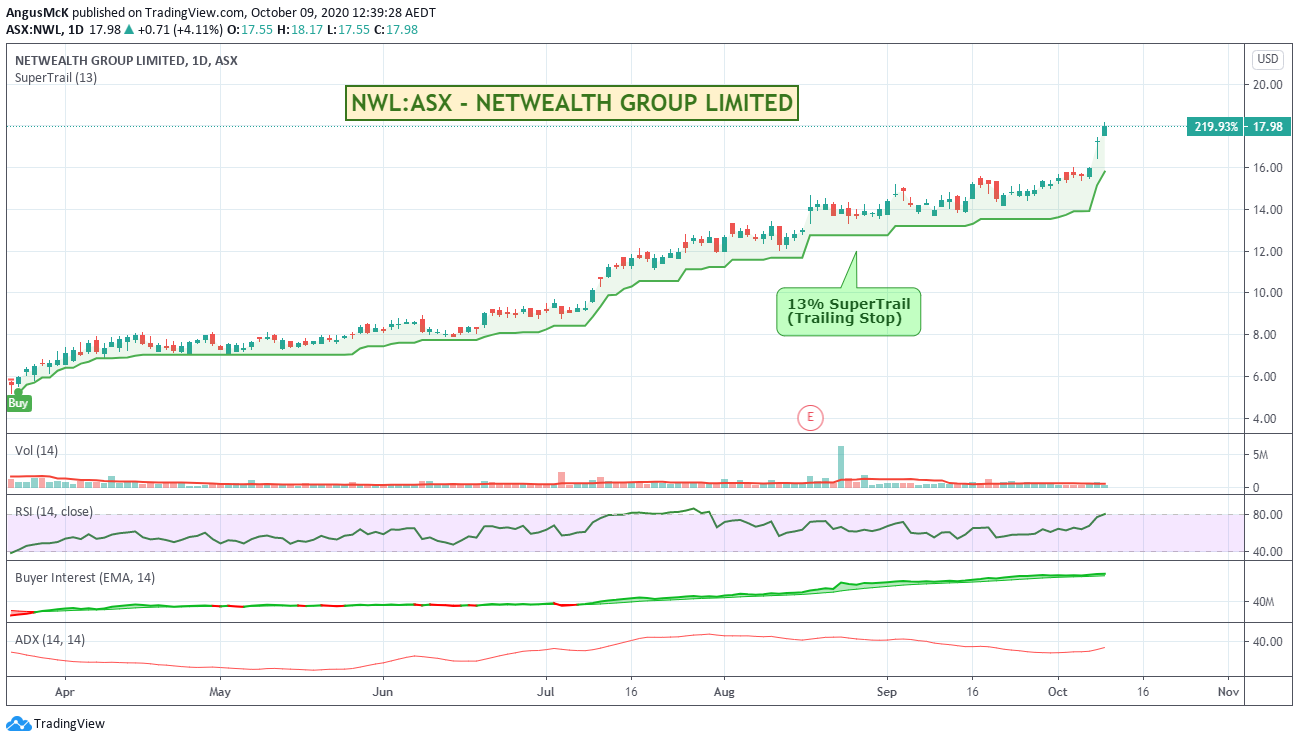Select the RSI (14, close) indicator label

pos(54,512)
